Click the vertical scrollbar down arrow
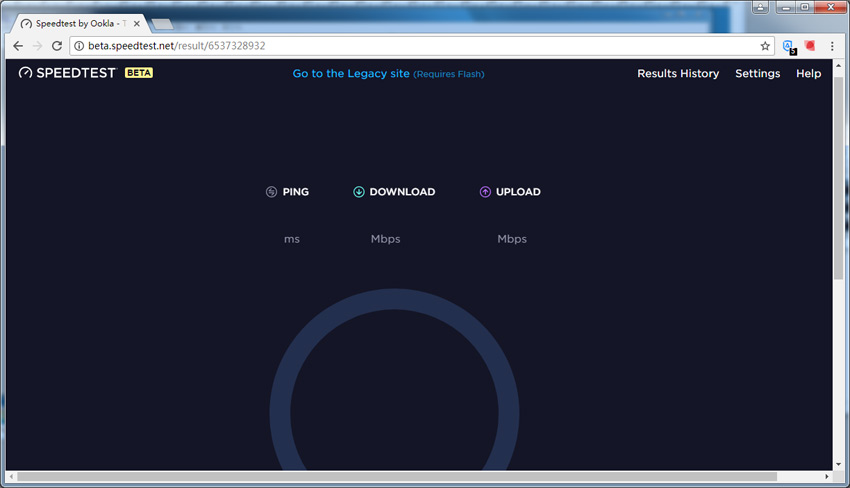This screenshot has height=488, width=850. pyautogui.click(x=838, y=464)
